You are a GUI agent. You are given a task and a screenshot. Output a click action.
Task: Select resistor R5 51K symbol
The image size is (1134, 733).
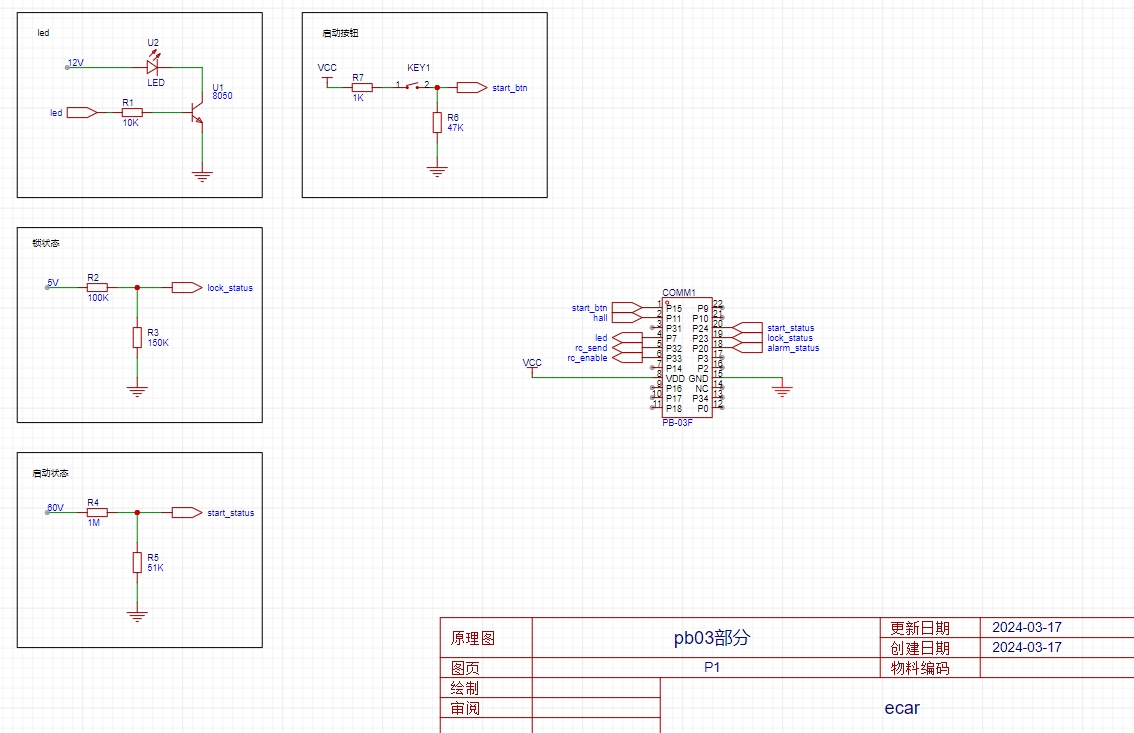click(137, 562)
